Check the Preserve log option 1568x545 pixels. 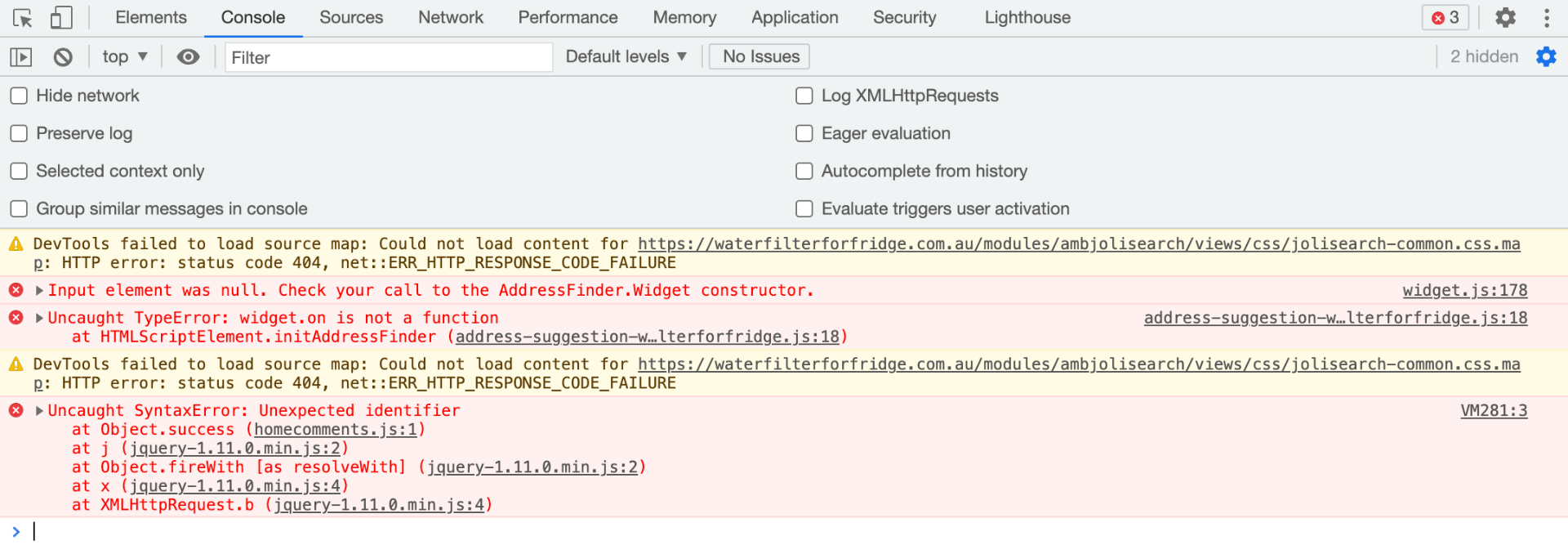click(x=19, y=134)
